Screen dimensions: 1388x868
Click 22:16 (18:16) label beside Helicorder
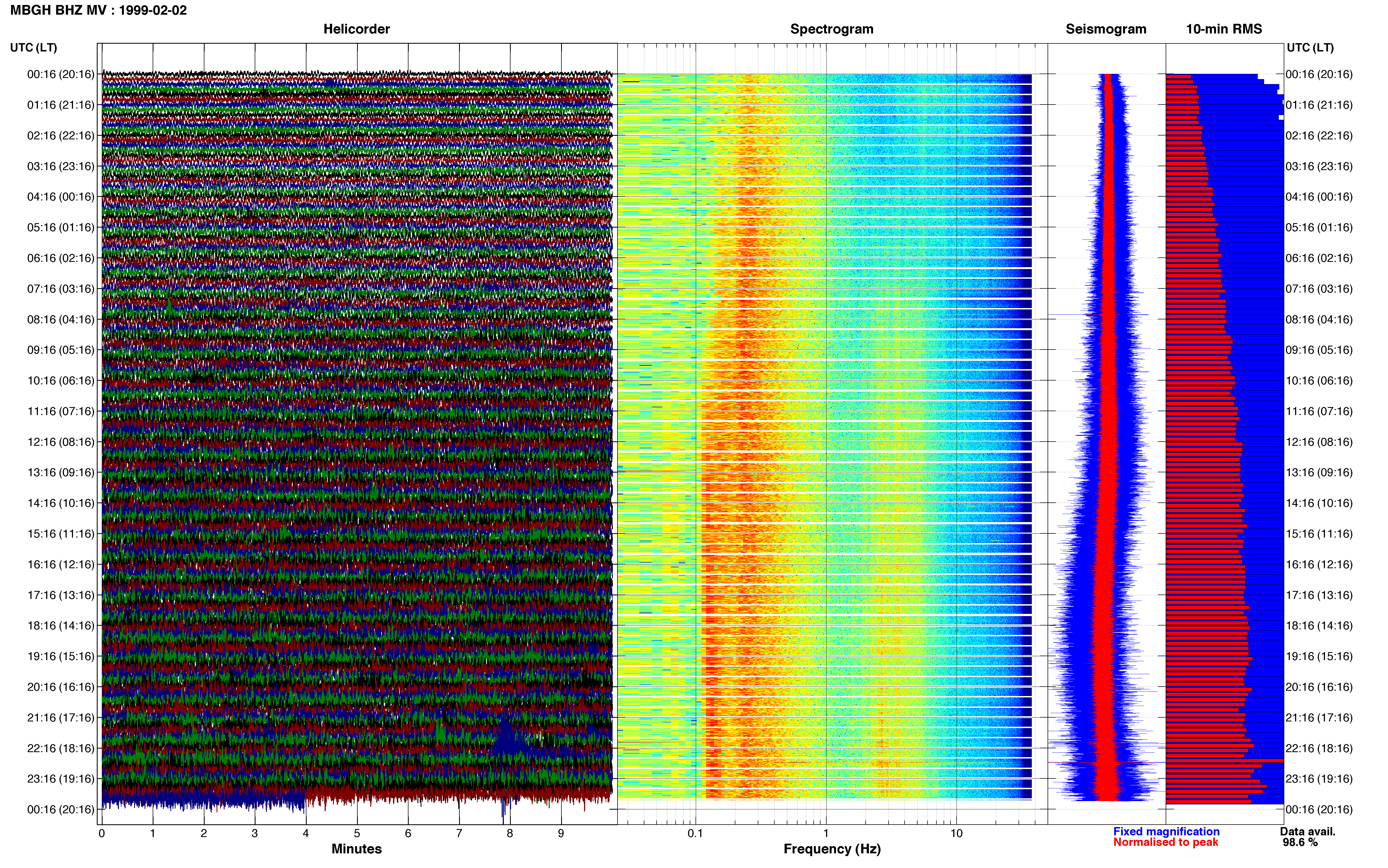[x=60, y=748]
